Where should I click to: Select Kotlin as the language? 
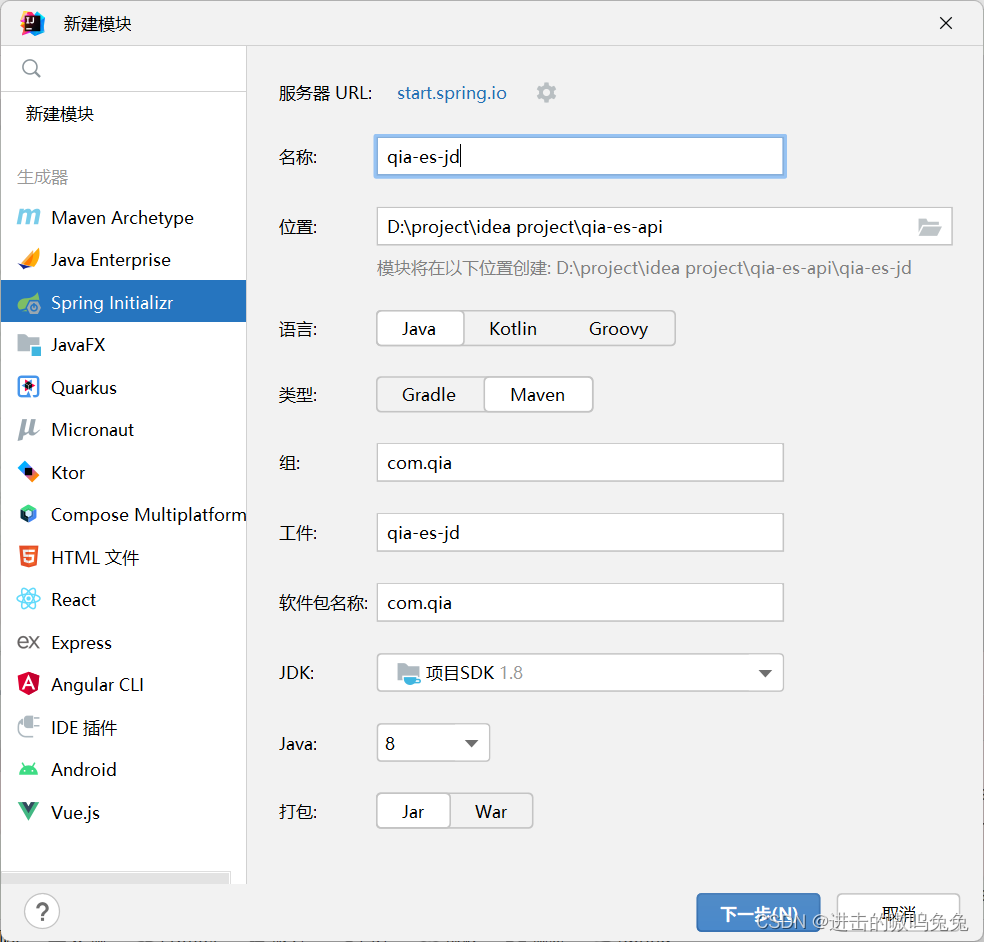tap(513, 328)
